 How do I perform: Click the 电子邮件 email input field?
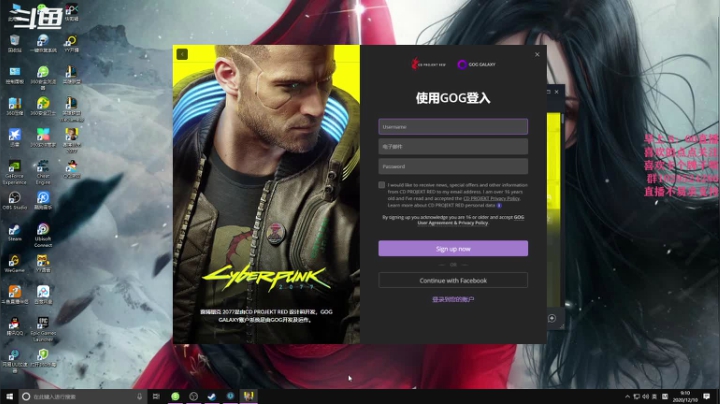pyautogui.click(x=453, y=146)
